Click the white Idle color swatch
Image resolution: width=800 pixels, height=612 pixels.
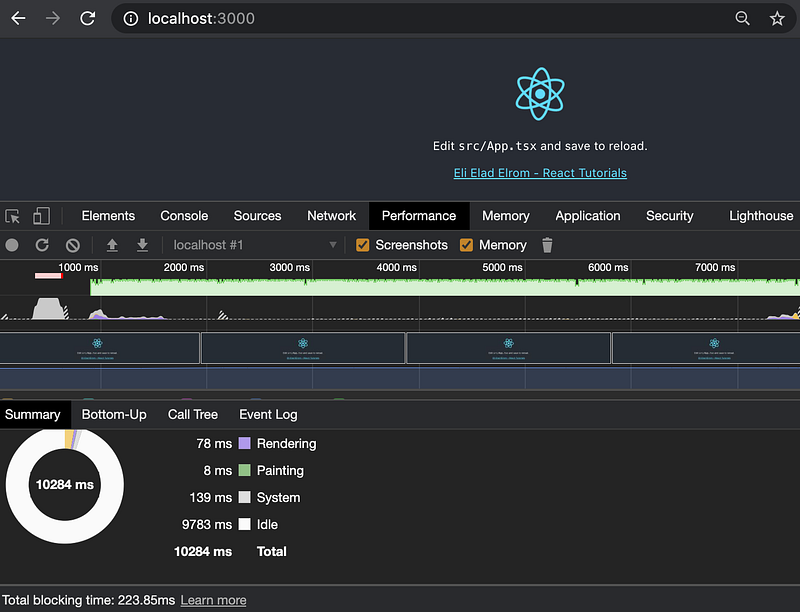pos(245,524)
